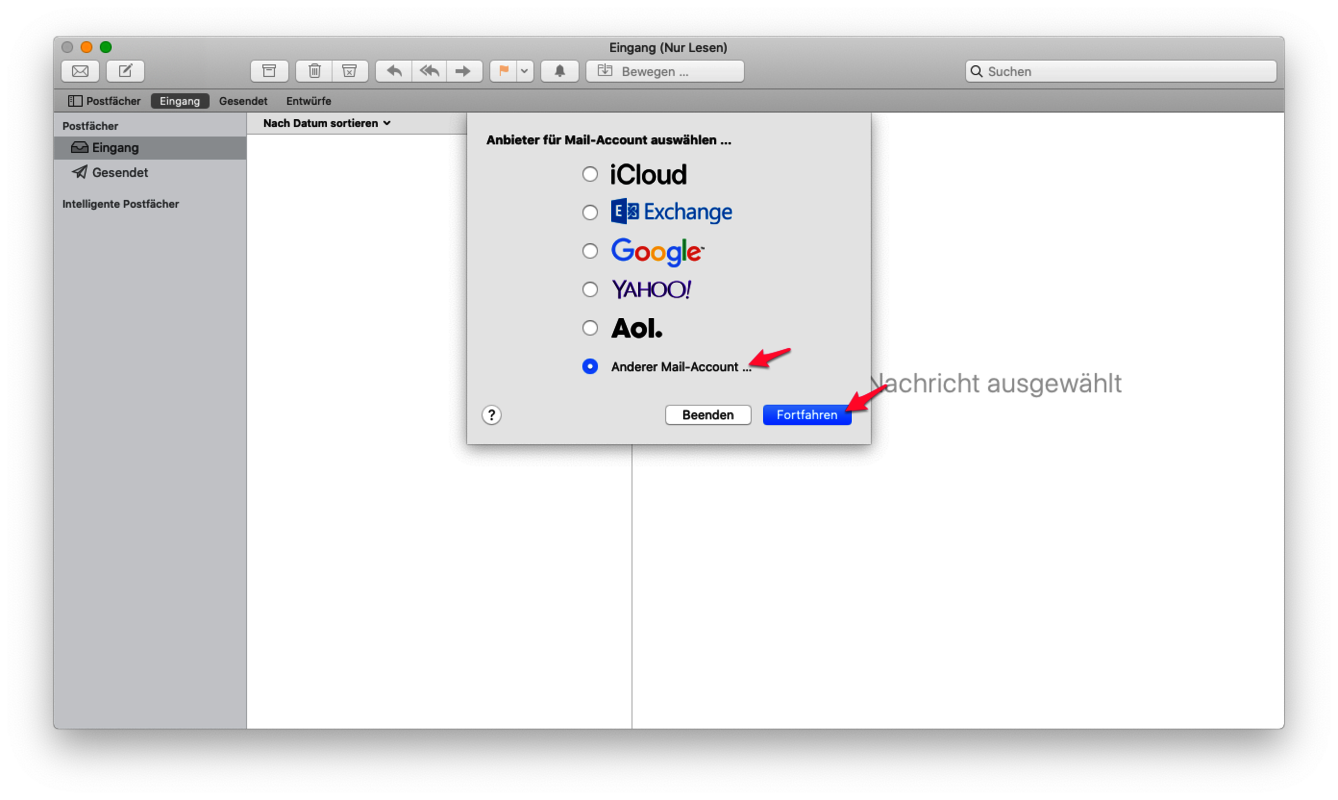The height and width of the screenshot is (800, 1338).
Task: Select the Anderer Mail-Account radio button
Action: pyautogui.click(x=590, y=367)
